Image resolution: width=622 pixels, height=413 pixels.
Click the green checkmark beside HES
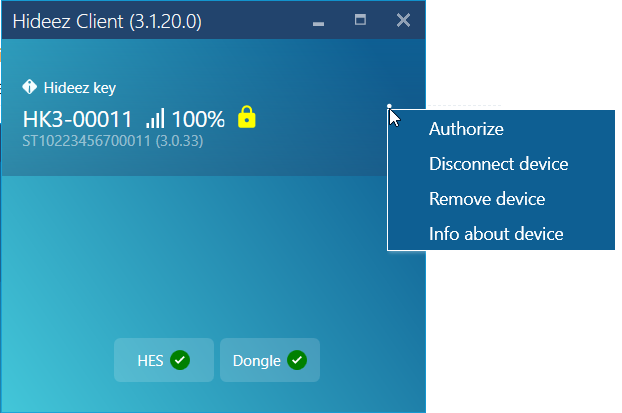coord(180,360)
